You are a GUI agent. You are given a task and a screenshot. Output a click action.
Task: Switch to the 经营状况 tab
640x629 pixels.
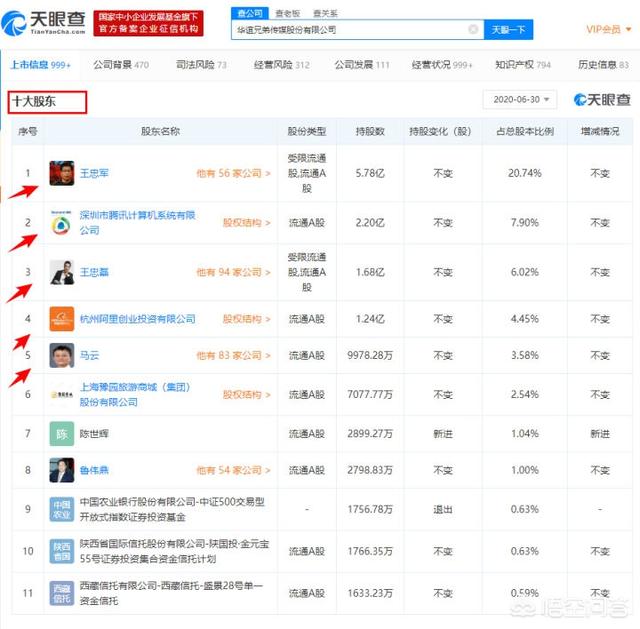pyautogui.click(x=442, y=64)
